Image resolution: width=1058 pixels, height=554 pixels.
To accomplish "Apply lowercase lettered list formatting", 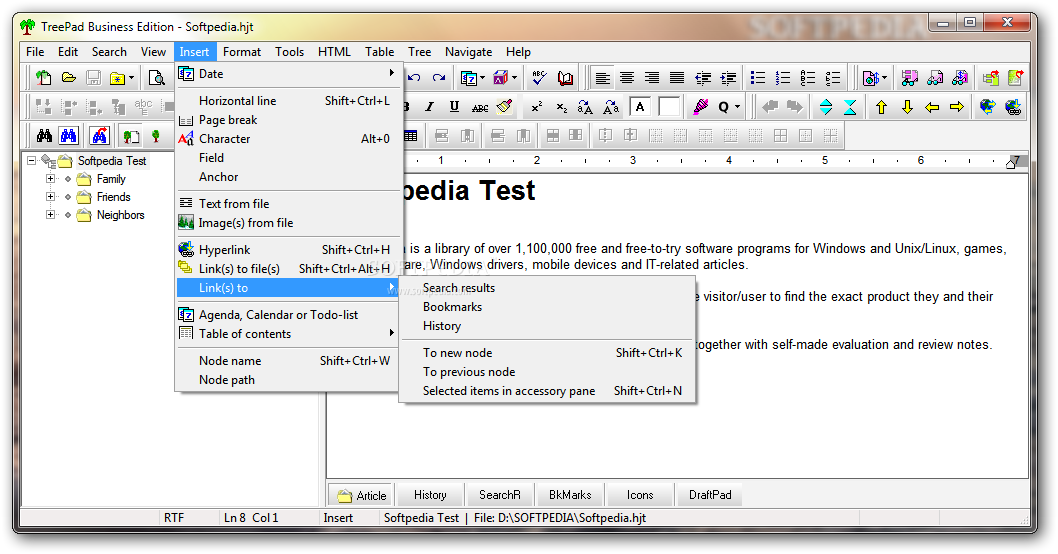I will pos(833,78).
